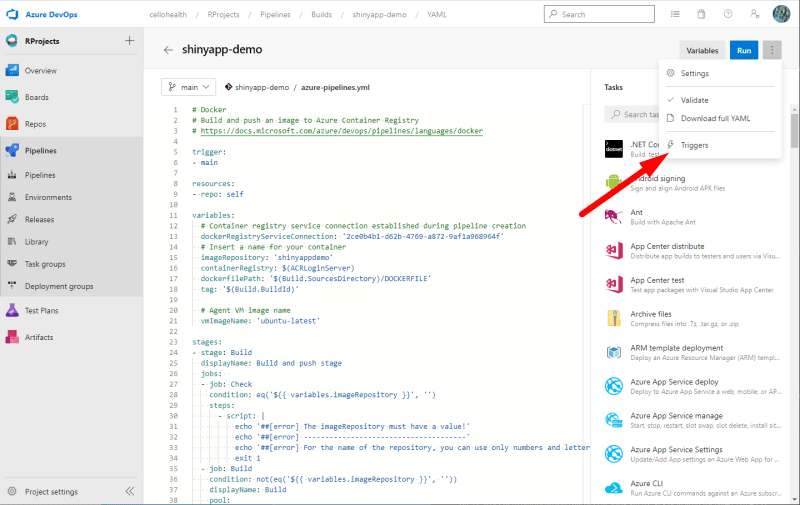The height and width of the screenshot is (505, 800).
Task: Click the RProjects project icon
Action: (x=12, y=41)
